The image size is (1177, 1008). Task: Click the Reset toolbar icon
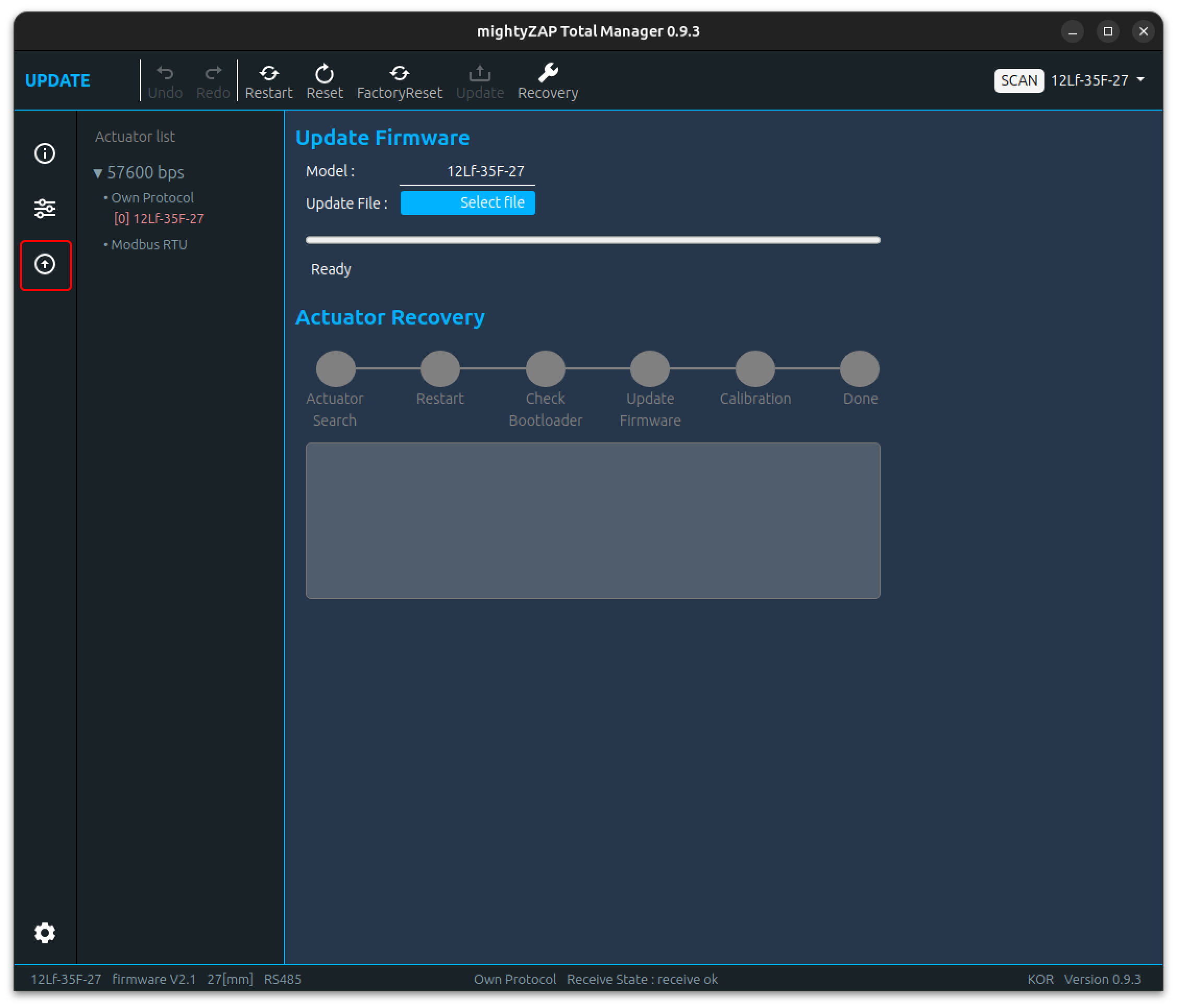pos(325,73)
